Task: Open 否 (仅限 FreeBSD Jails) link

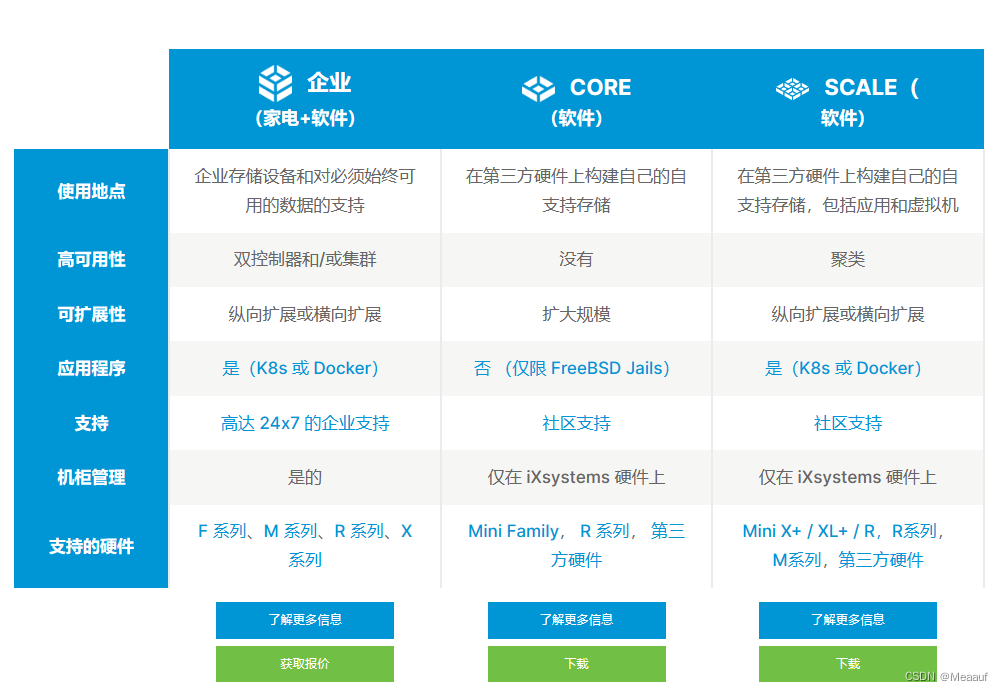Action: coord(571,369)
